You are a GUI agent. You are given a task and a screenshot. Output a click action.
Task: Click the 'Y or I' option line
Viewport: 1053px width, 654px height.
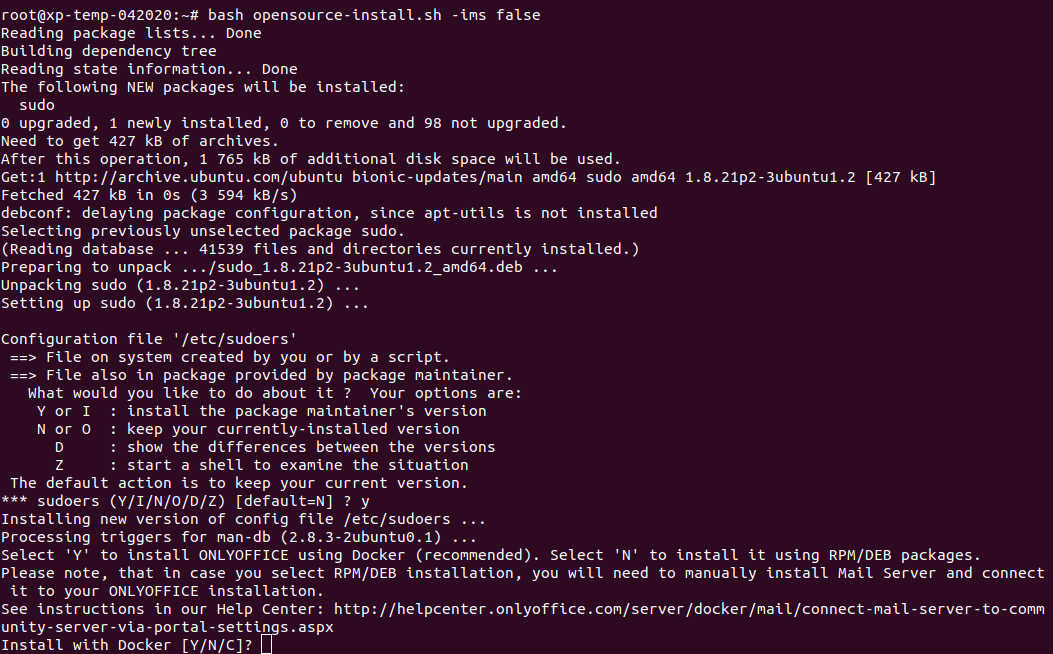click(262, 411)
